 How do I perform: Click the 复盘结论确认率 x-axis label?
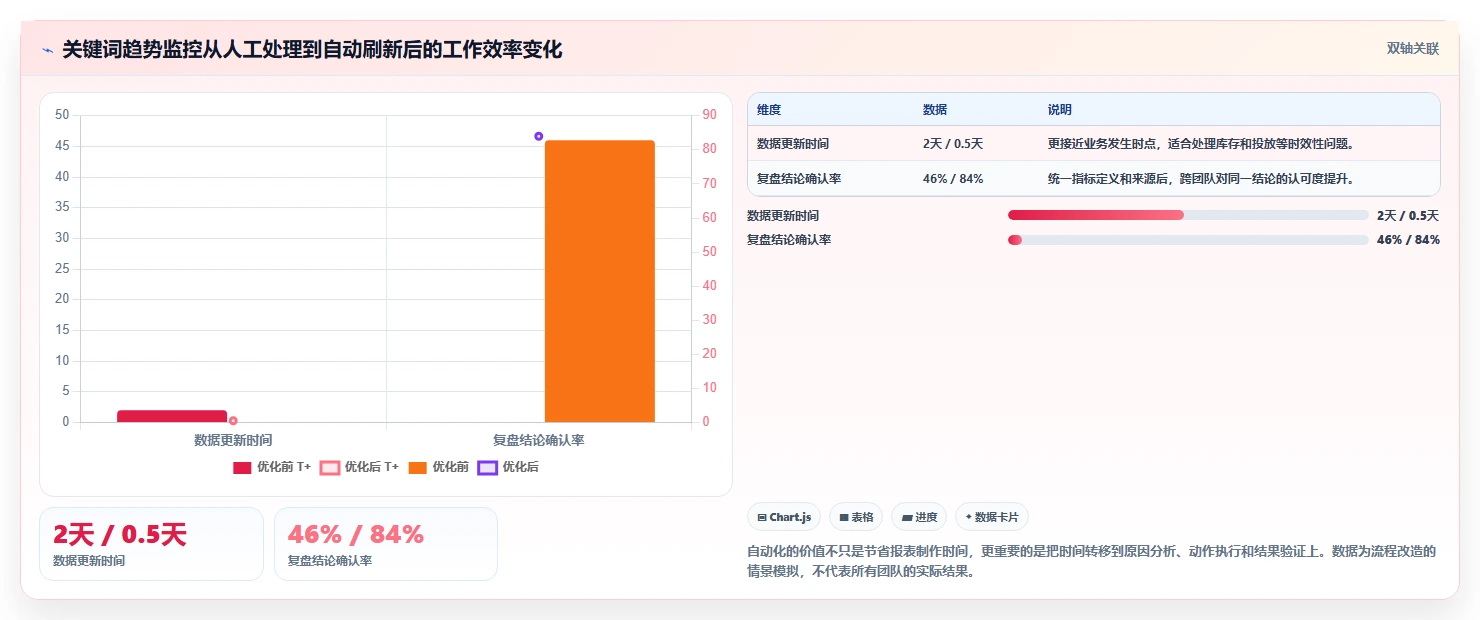[538, 439]
